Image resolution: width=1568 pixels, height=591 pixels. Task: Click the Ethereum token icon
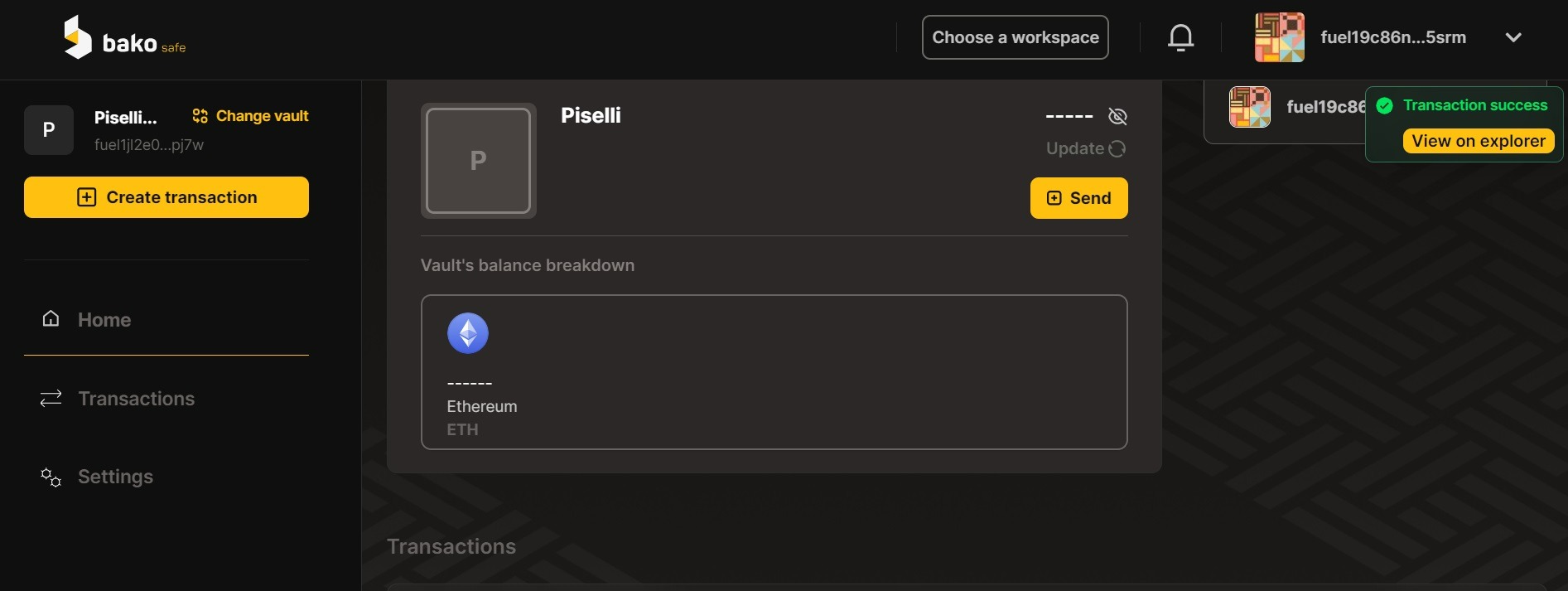tap(468, 333)
